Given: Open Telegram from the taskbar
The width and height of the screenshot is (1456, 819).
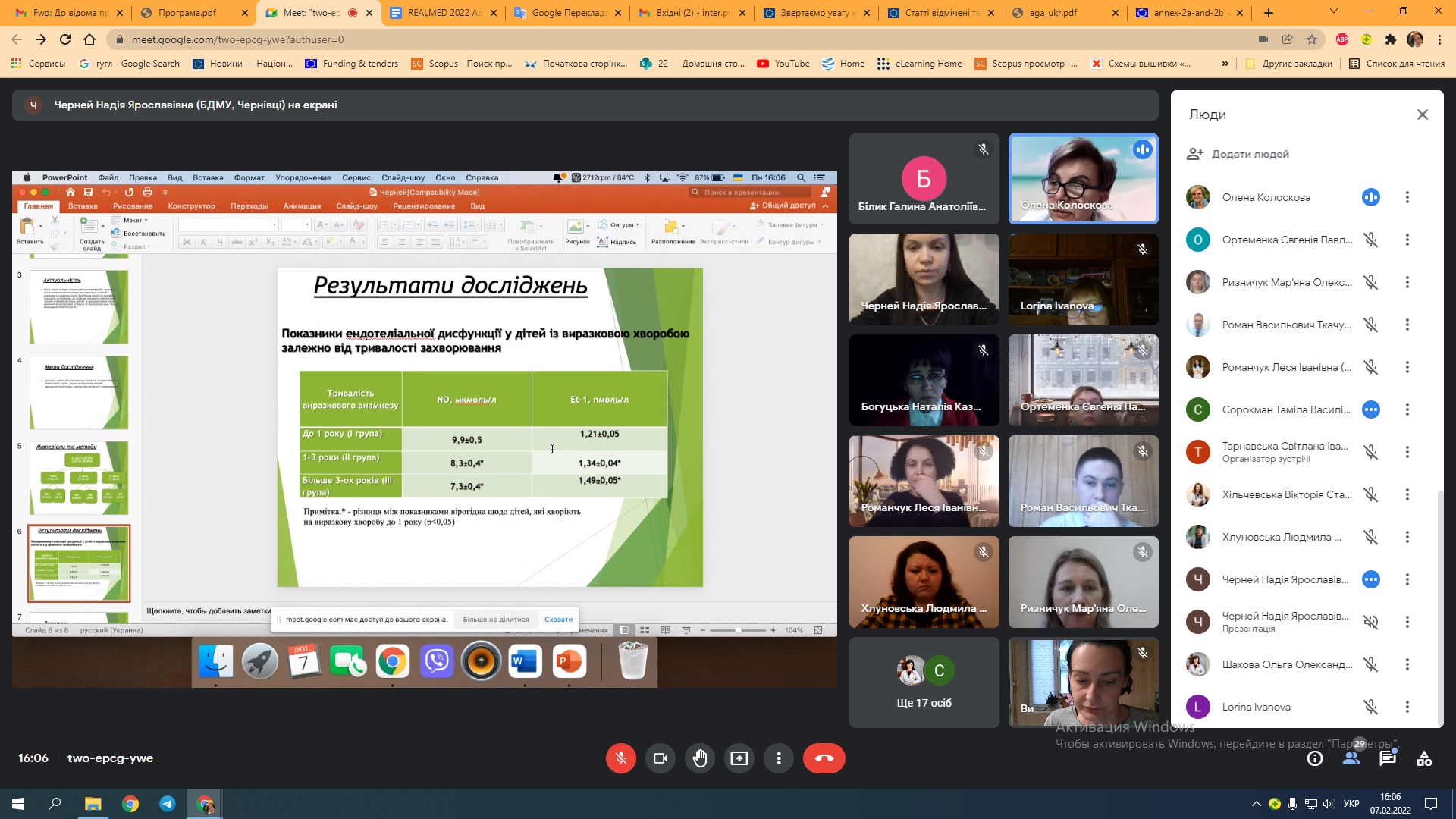Looking at the screenshot, I should pyautogui.click(x=167, y=804).
